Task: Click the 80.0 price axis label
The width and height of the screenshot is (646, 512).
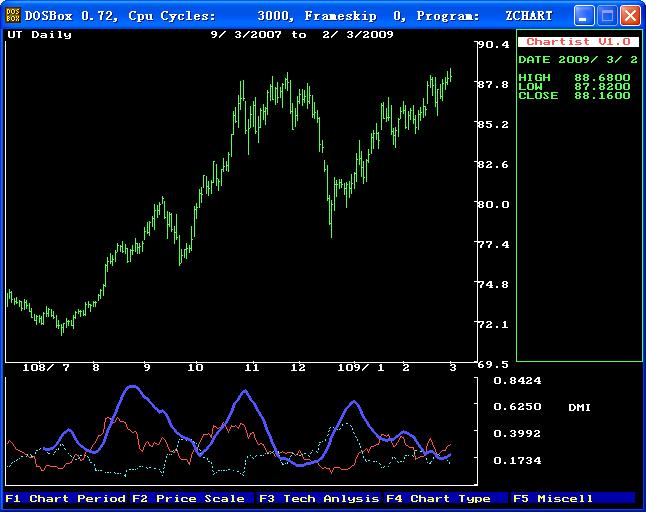Action: (494, 205)
